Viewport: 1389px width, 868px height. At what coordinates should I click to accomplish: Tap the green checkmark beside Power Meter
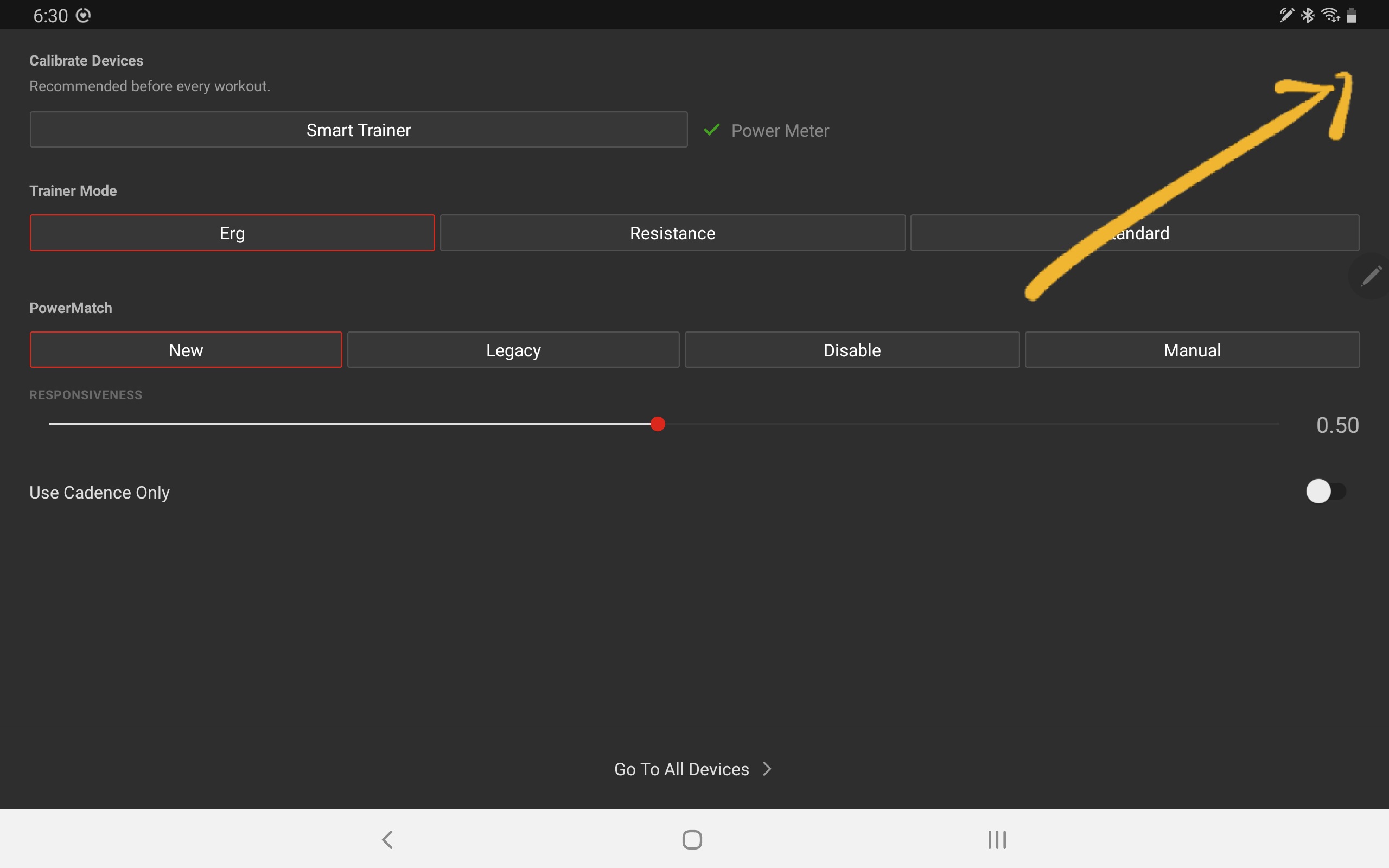click(x=712, y=130)
